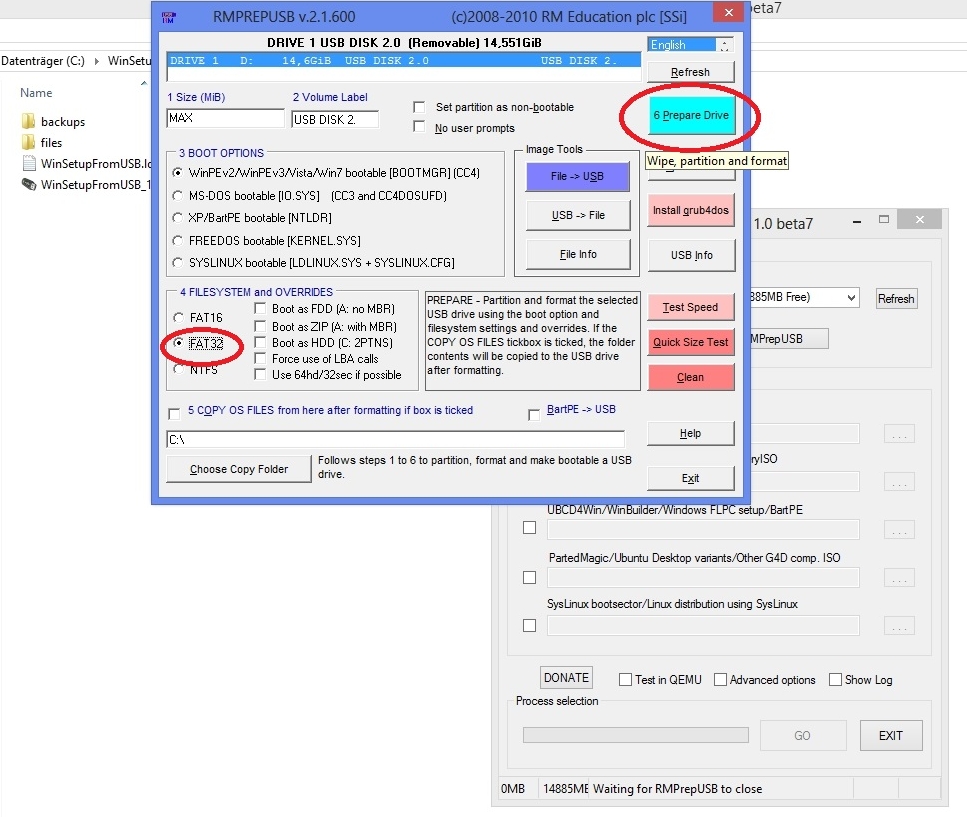Choose FAT32 filesystem
The height and width of the screenshot is (817, 967).
coord(179,343)
